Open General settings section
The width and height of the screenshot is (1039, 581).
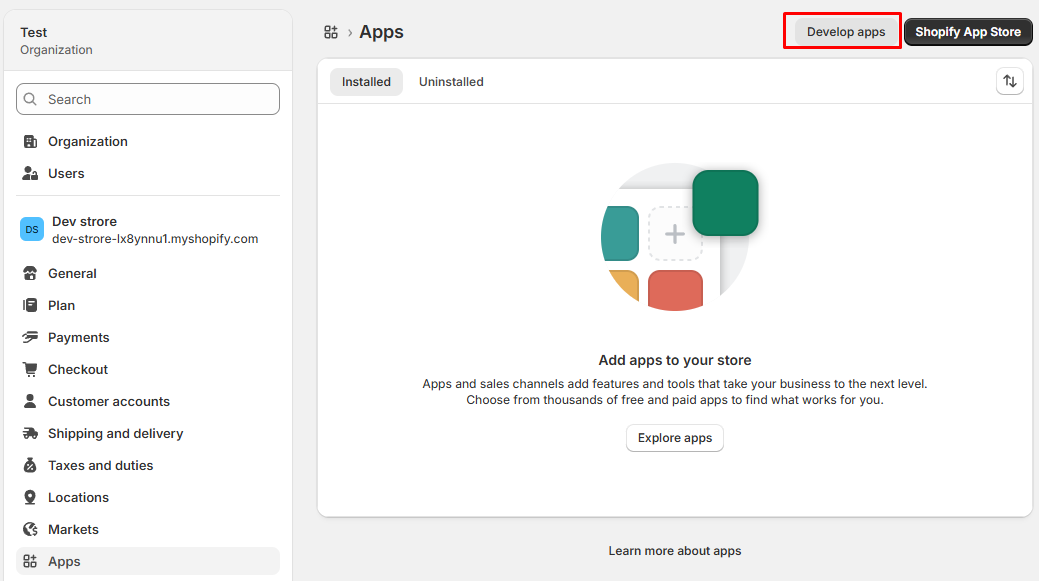[148, 274]
